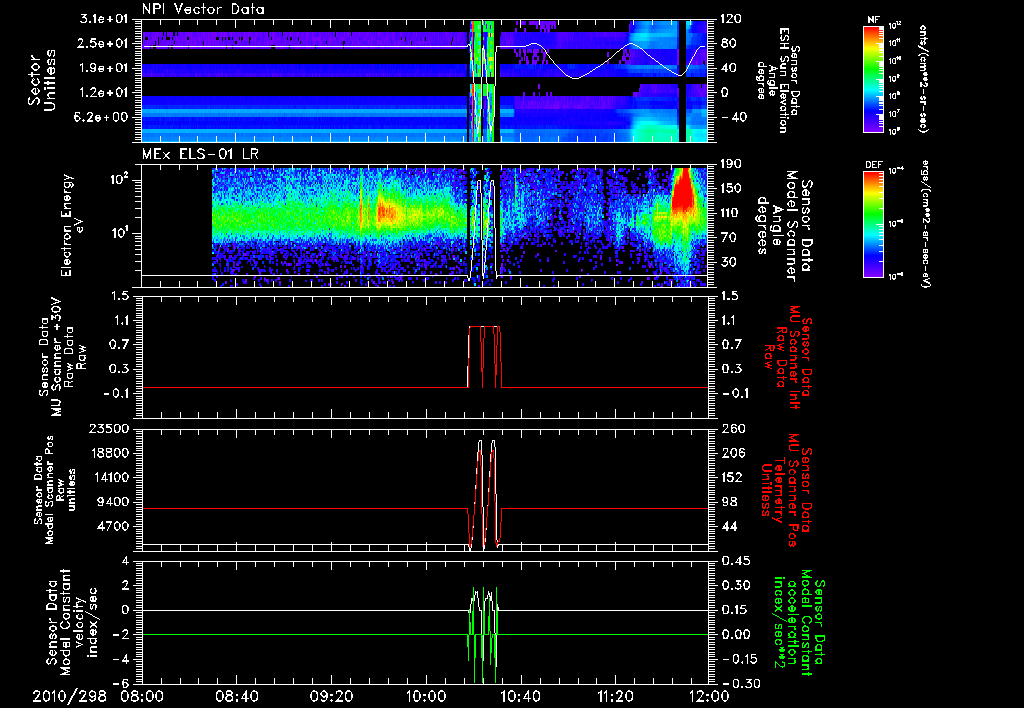Click the scanner position peaks in fourth panel
Image resolution: width=1024 pixels, height=708 pixels.
coord(486,494)
